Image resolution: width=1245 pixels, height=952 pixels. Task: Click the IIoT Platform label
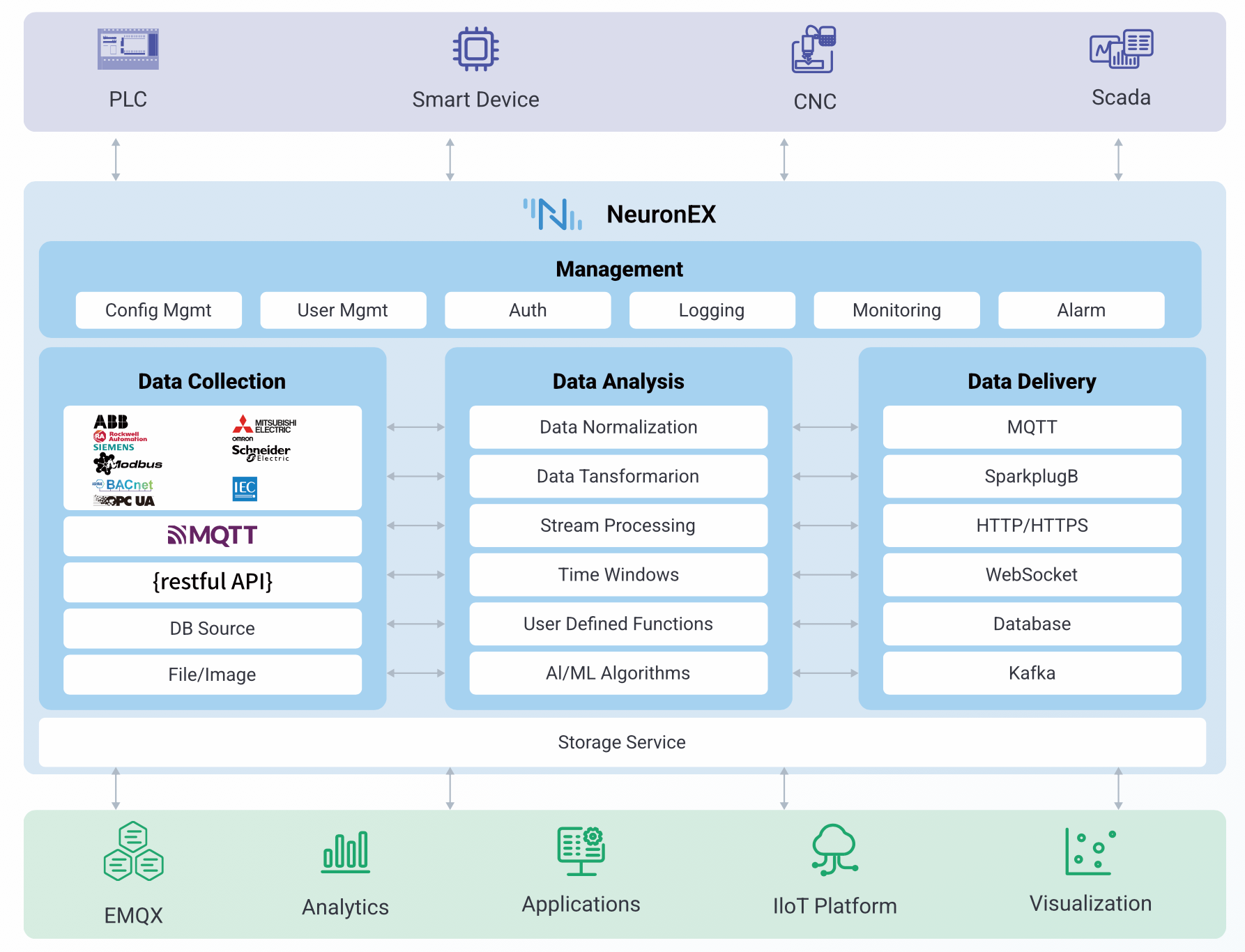[834, 906]
